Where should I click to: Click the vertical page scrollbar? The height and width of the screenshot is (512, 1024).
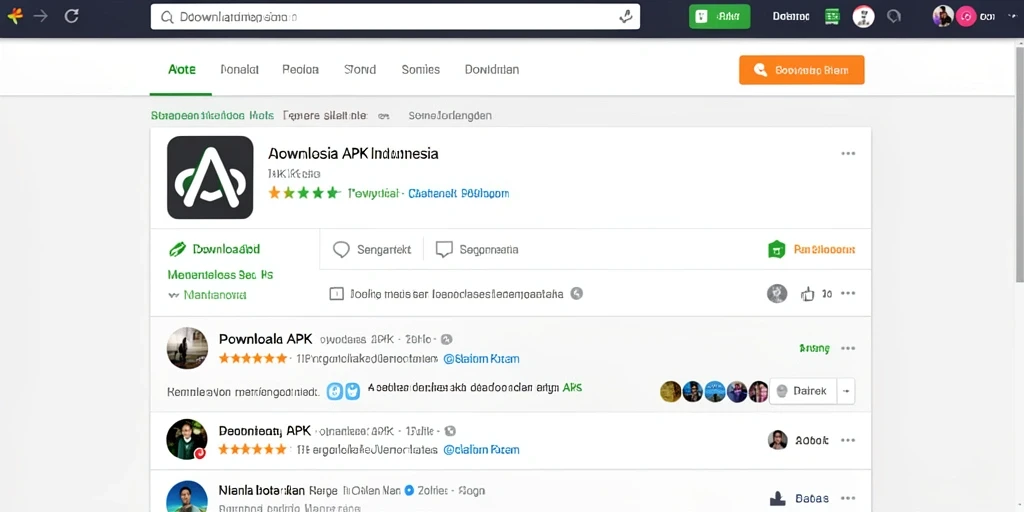coord(1019,163)
